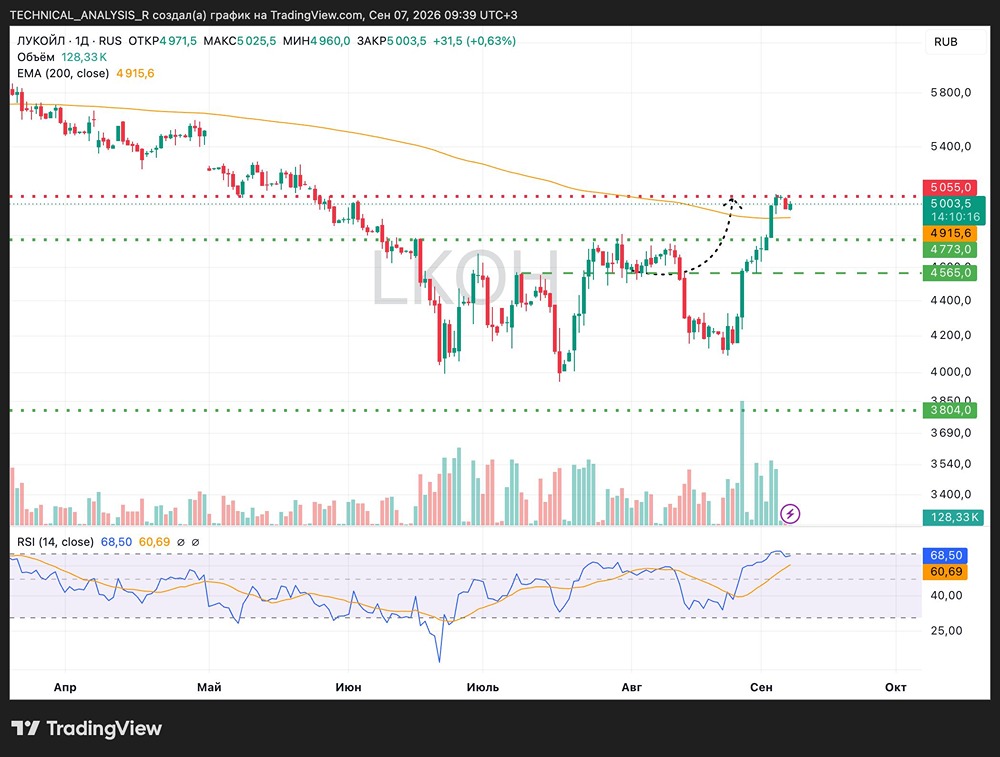Image resolution: width=1000 pixels, height=757 pixels.
Task: Click the ЗАКР 5 003,5 close value
Action: [x=392, y=41]
